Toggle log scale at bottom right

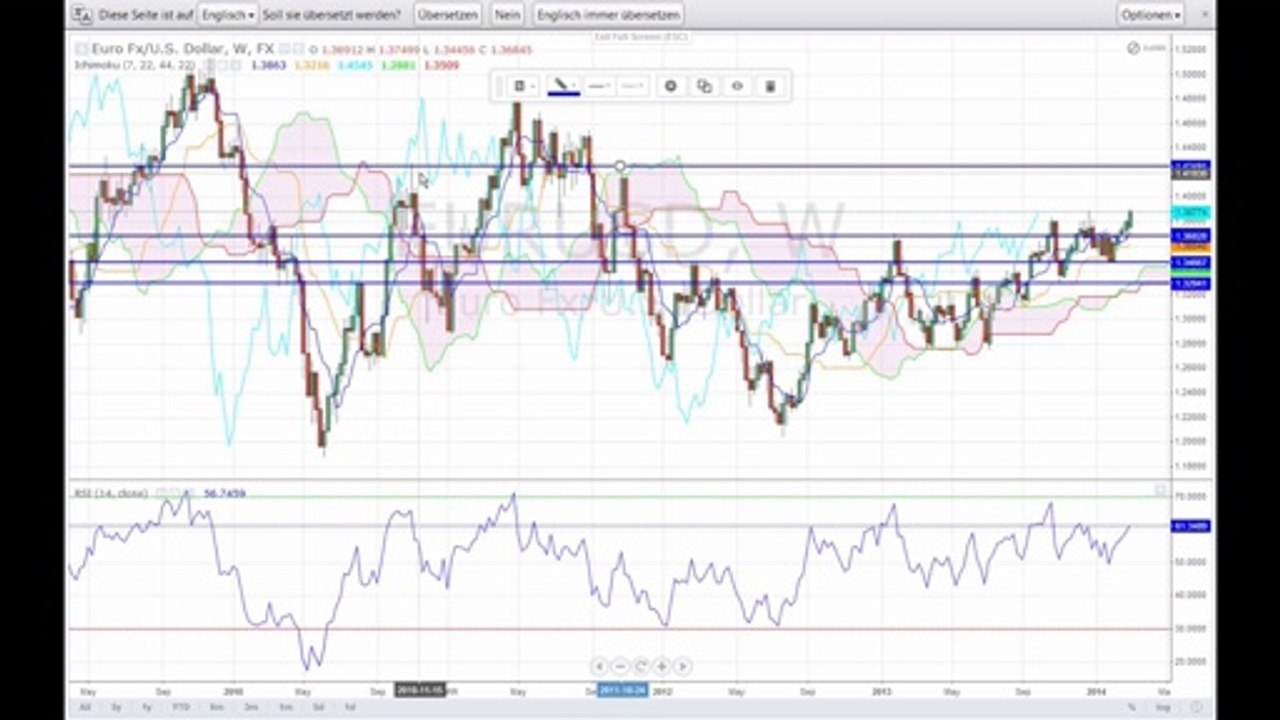pyautogui.click(x=1162, y=707)
